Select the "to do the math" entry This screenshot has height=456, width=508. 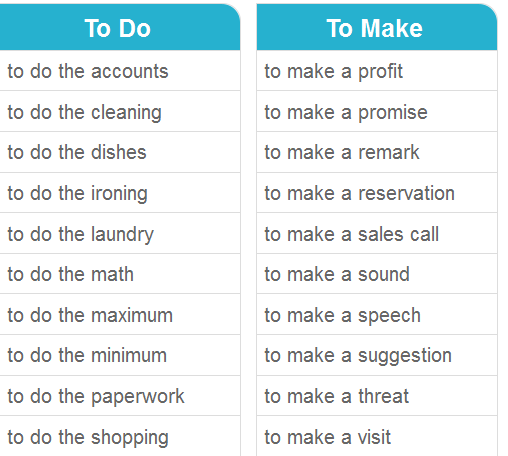(120, 274)
